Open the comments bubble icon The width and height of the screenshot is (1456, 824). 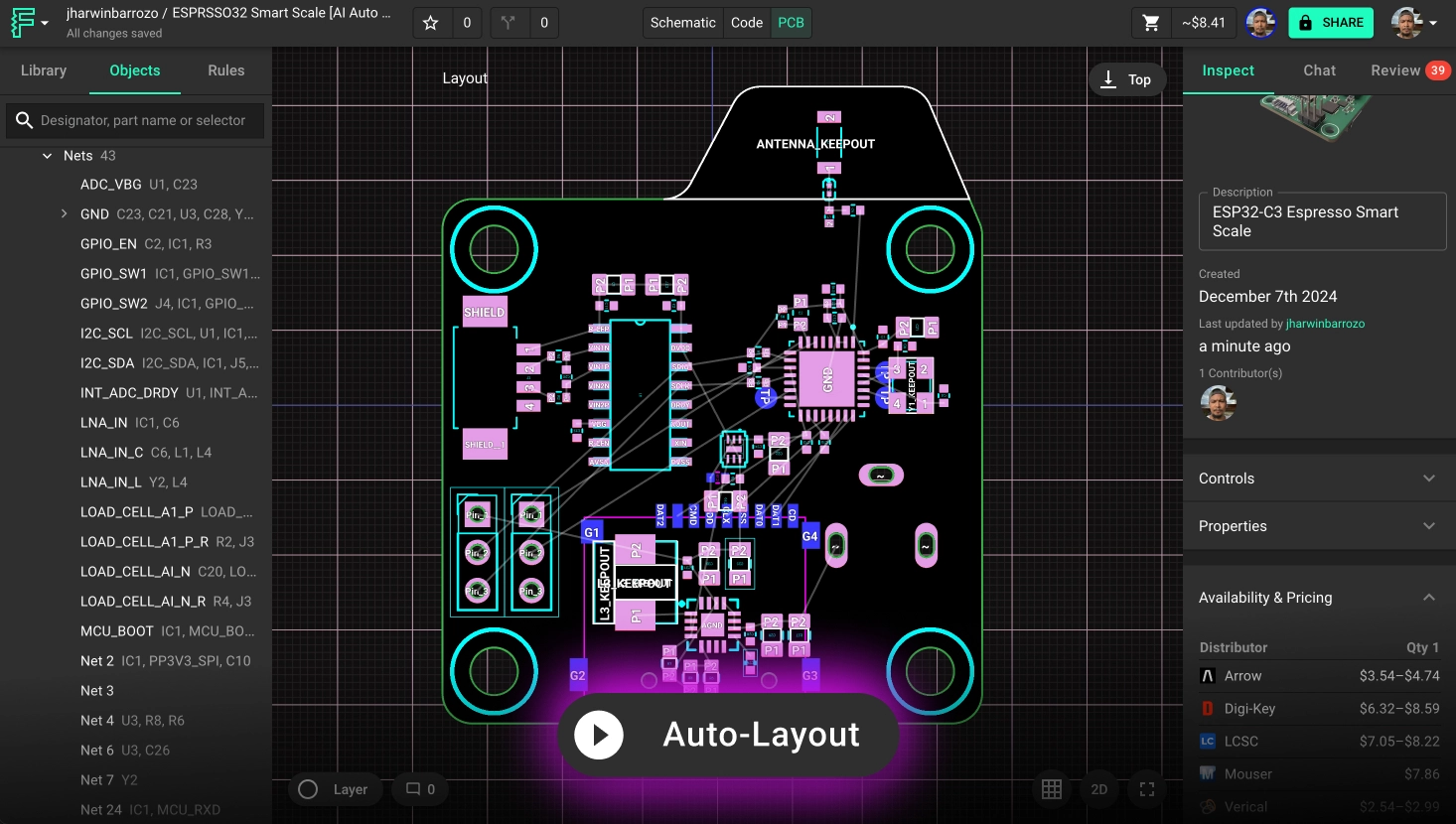[413, 789]
